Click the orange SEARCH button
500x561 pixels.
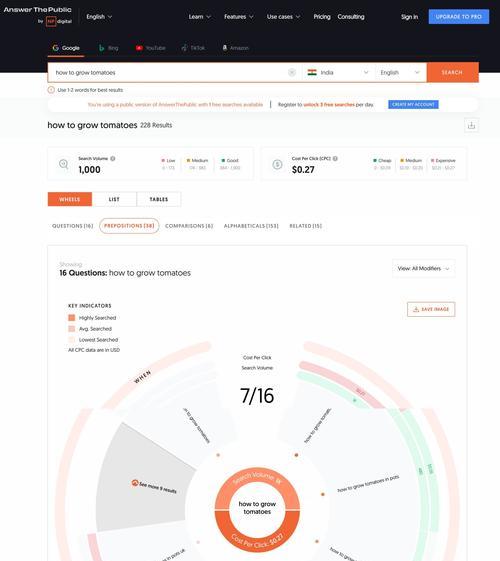(452, 73)
